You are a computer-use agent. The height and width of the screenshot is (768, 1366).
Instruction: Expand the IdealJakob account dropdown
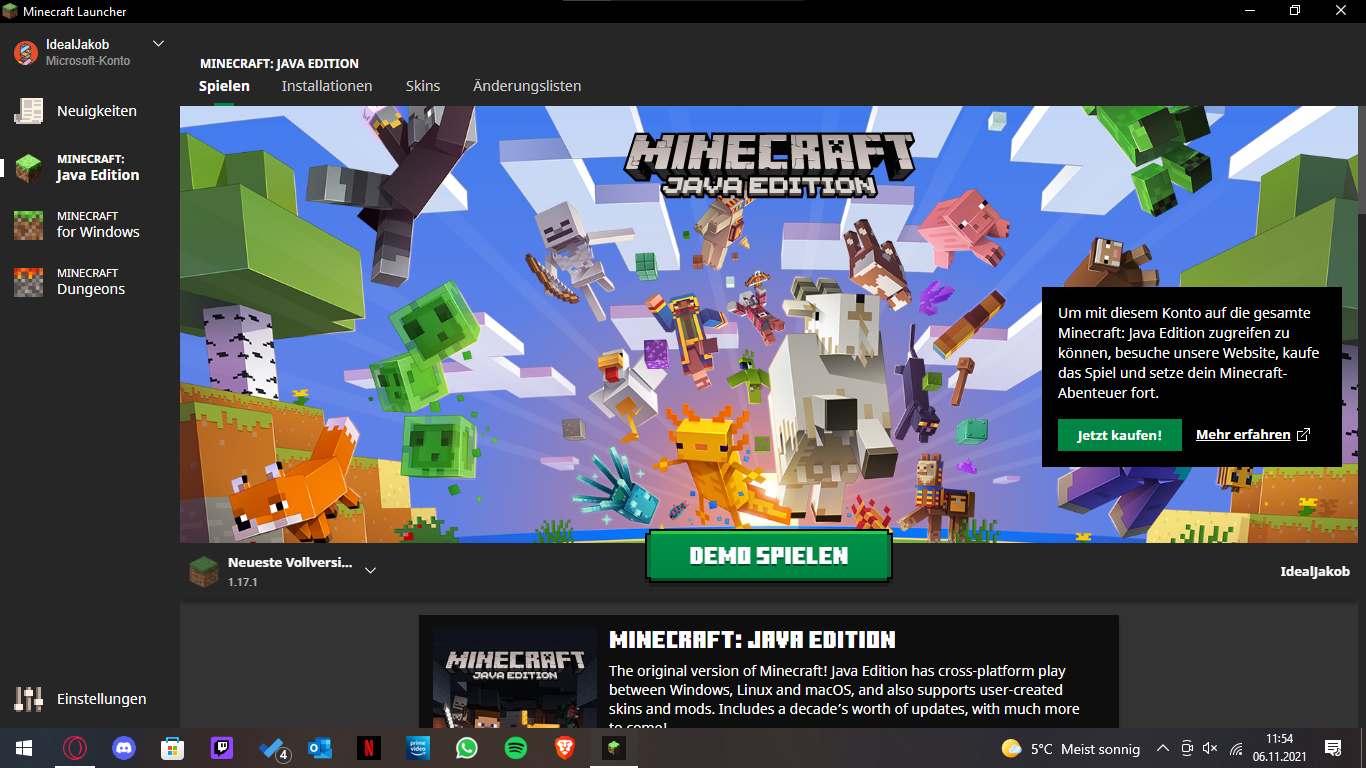(x=158, y=44)
